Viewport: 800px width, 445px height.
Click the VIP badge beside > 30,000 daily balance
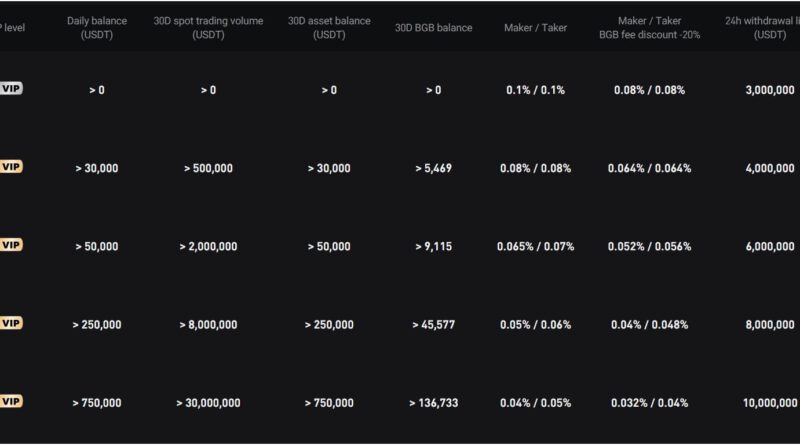click(11, 166)
